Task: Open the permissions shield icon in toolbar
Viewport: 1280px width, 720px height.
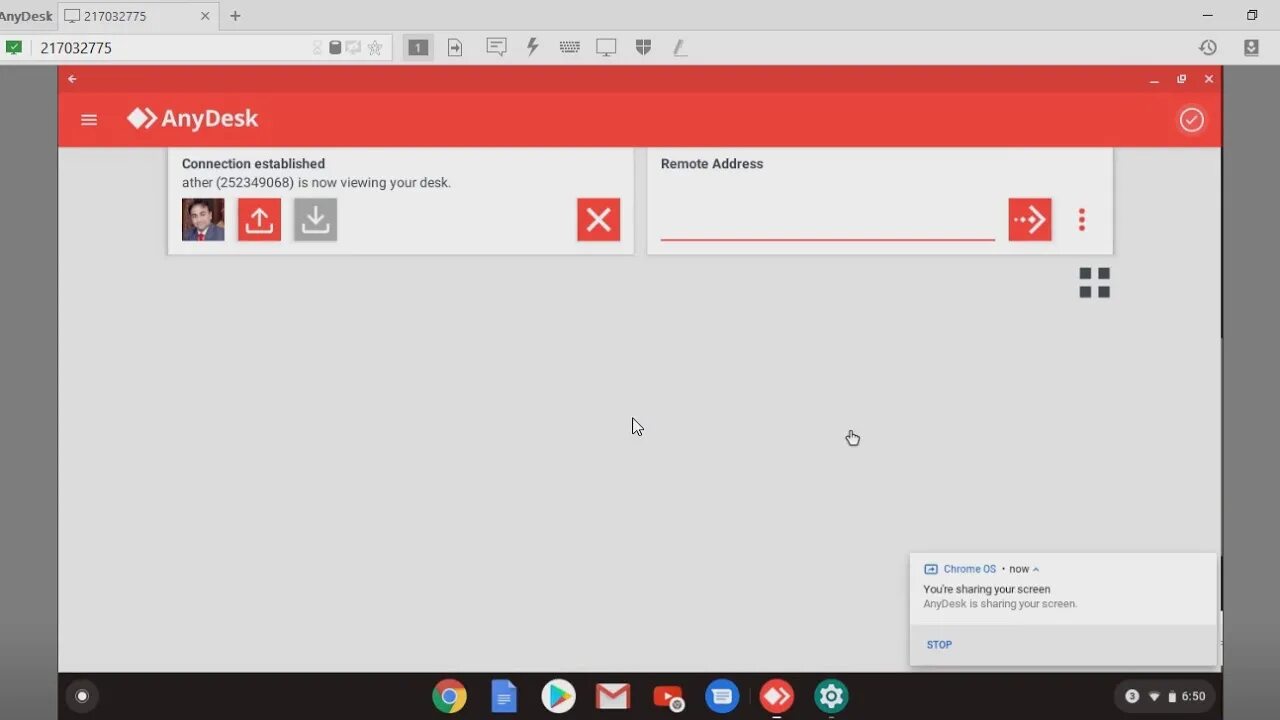Action: (x=643, y=47)
